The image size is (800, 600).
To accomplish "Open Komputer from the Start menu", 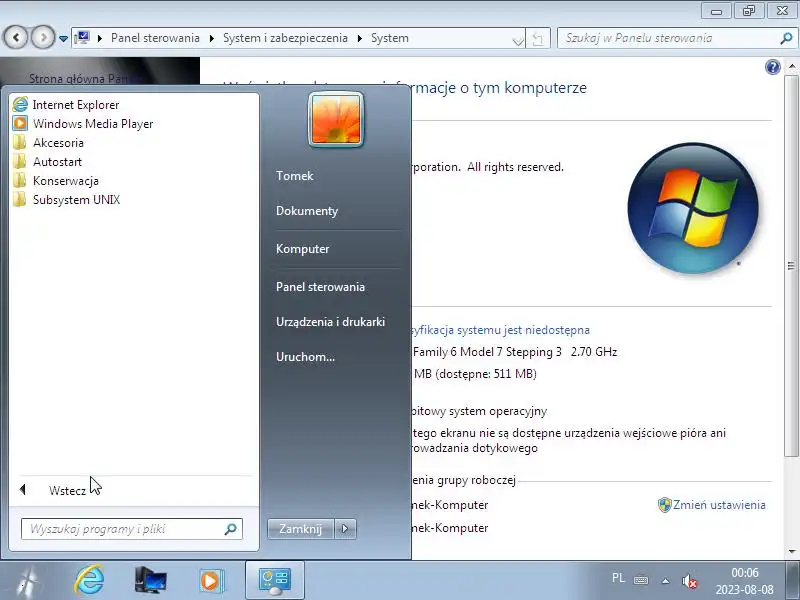I will pos(303,249).
